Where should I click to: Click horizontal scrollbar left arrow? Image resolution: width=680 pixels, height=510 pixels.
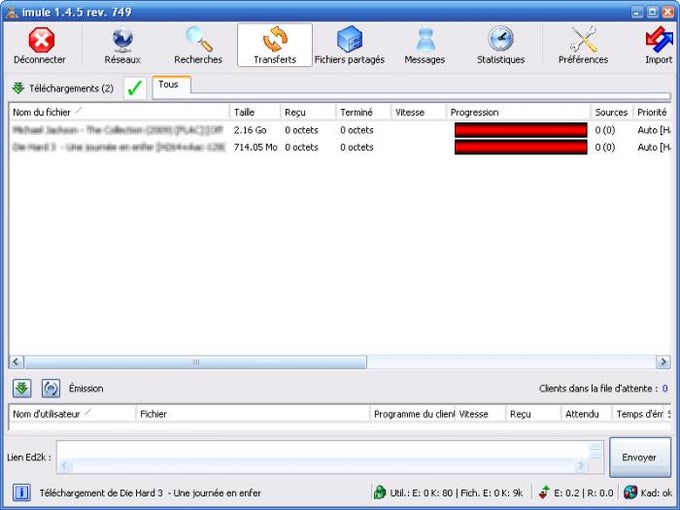(16, 362)
